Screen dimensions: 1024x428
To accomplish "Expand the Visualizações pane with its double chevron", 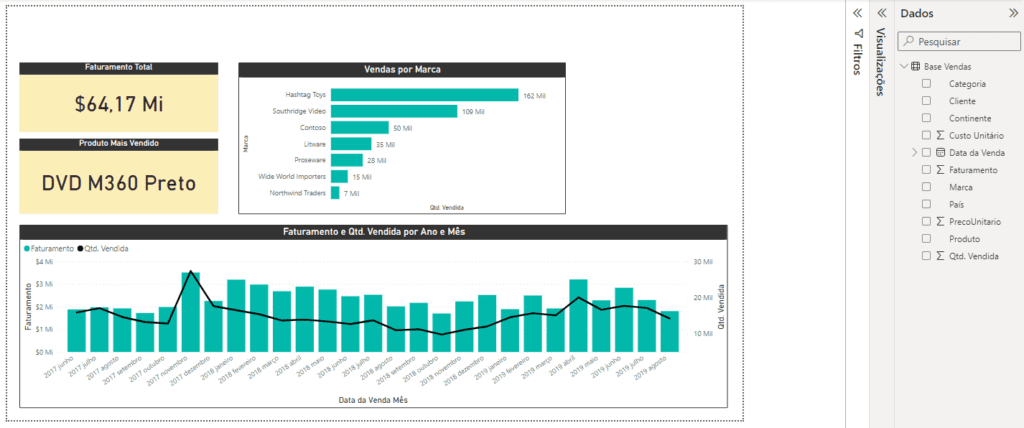I will (x=881, y=13).
